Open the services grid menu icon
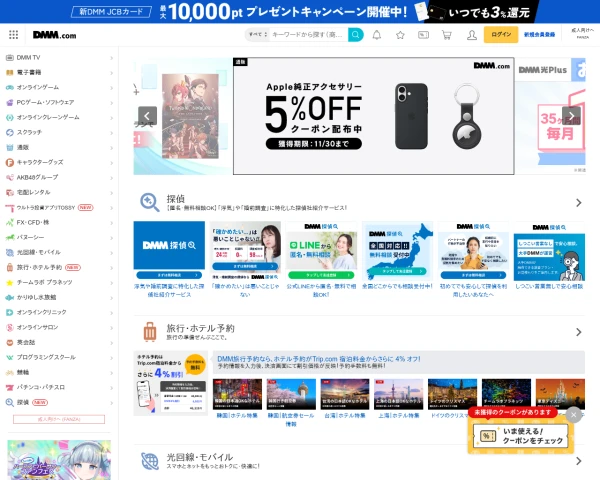The width and height of the screenshot is (600, 480). pyautogui.click(x=13, y=35)
